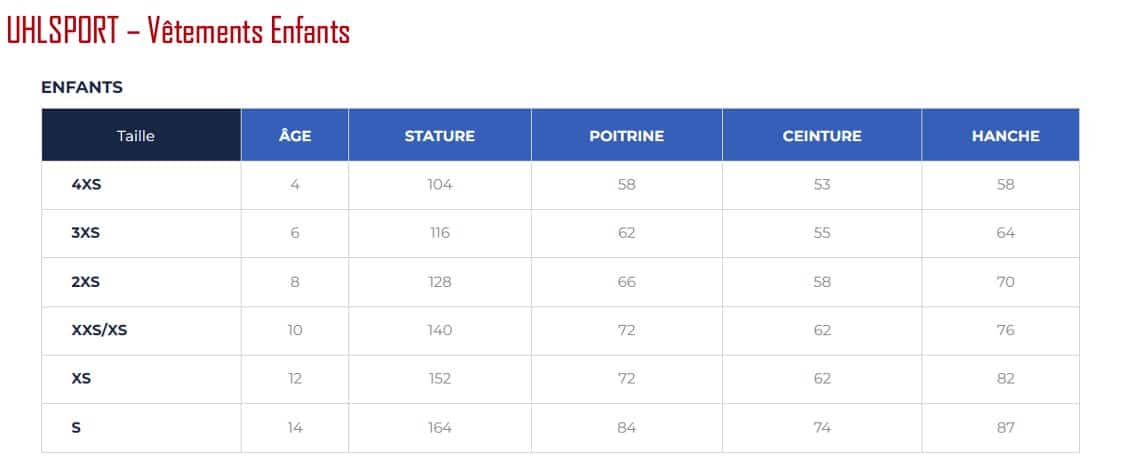The height and width of the screenshot is (471, 1121).
Task: Click stature value 104 in 4XS row
Action: [440, 184]
